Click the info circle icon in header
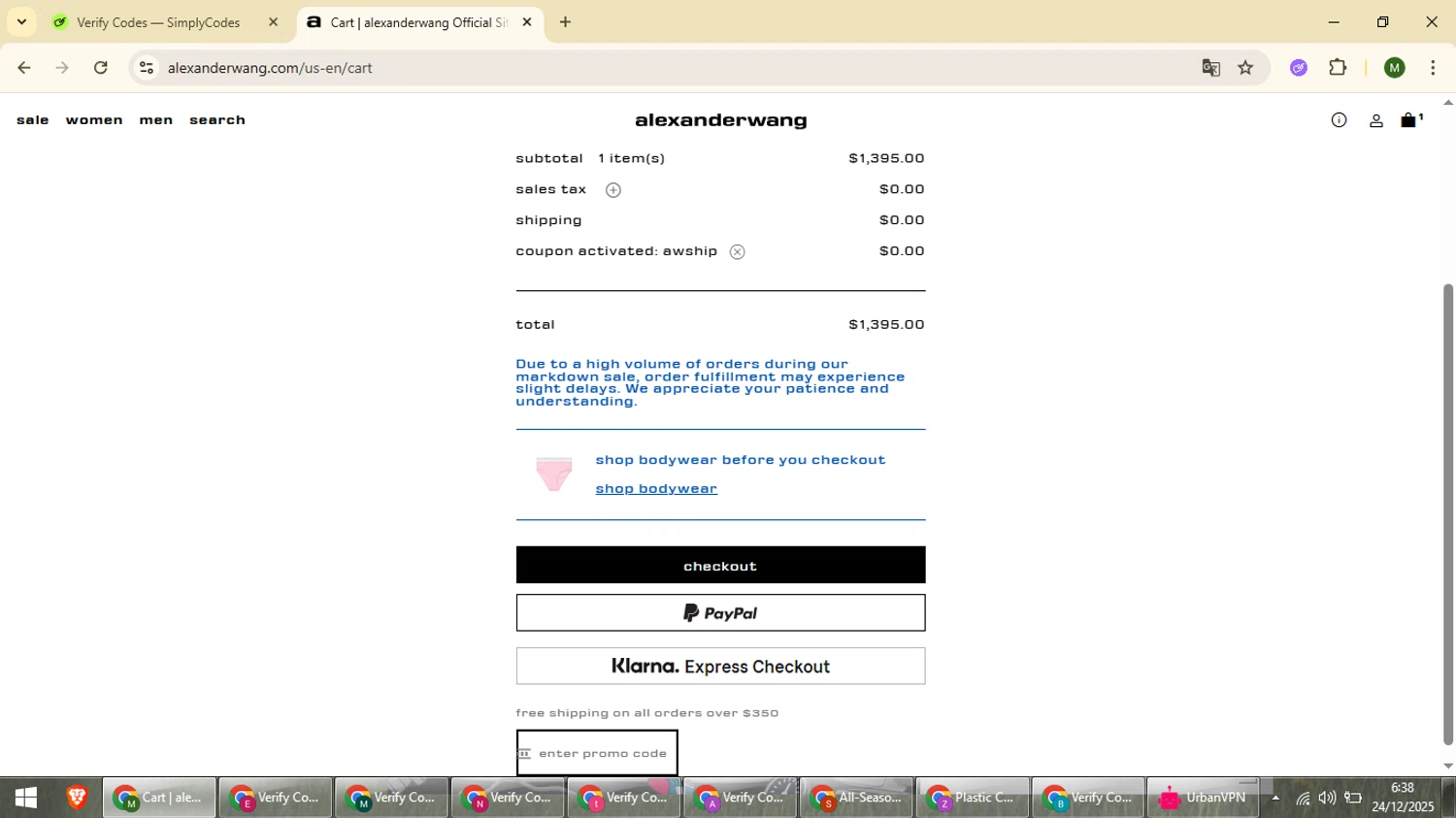The height and width of the screenshot is (818, 1456). [x=1339, y=120]
